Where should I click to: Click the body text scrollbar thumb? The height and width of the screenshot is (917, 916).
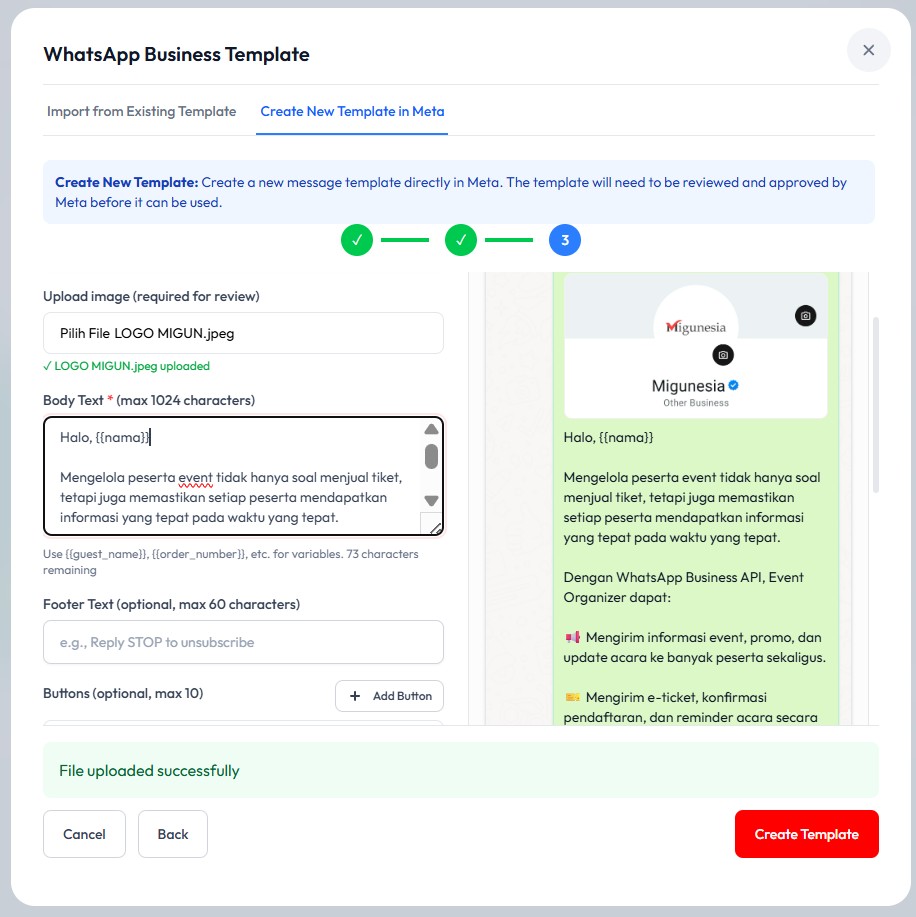pyautogui.click(x=431, y=456)
